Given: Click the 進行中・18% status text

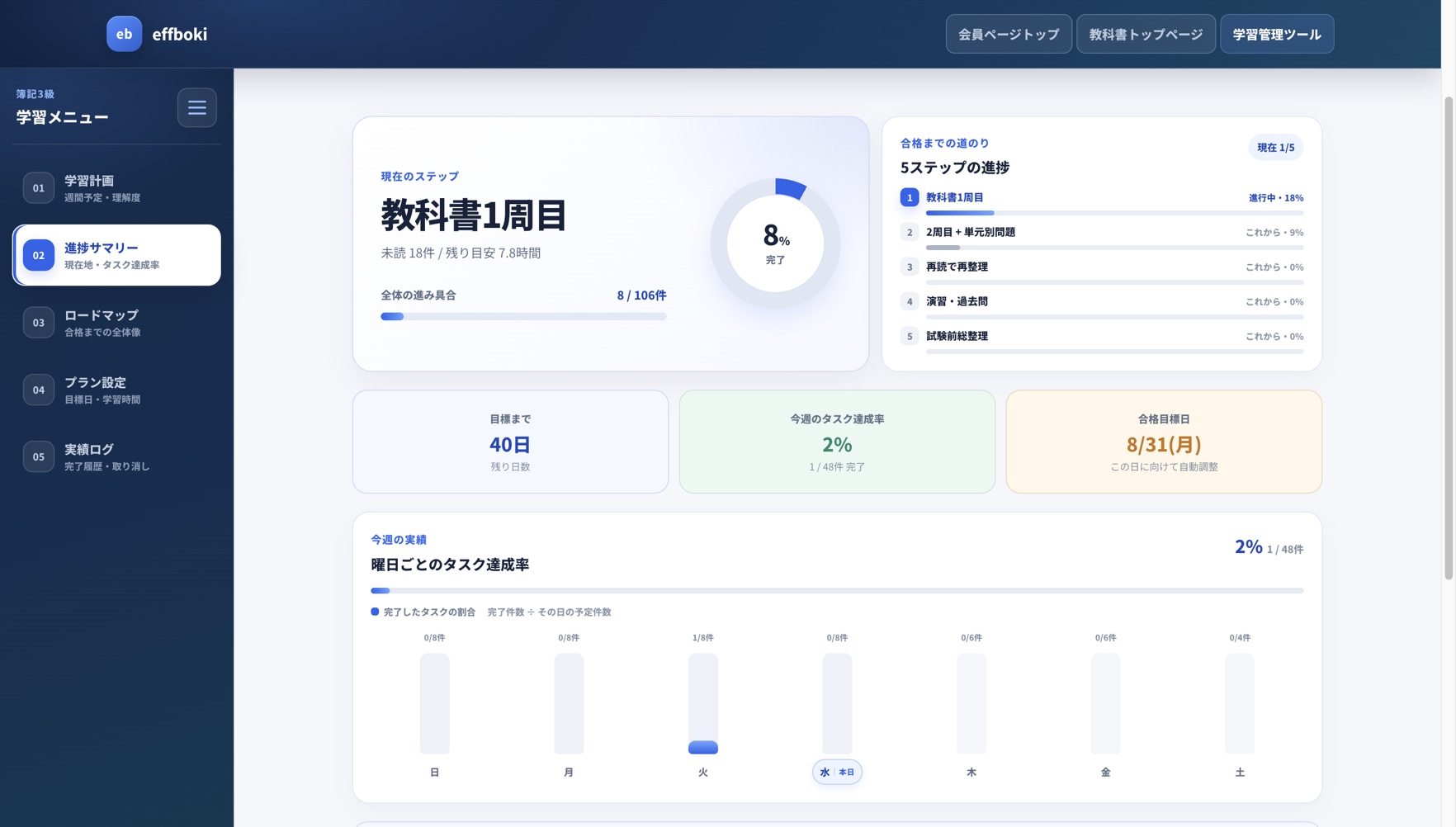Looking at the screenshot, I should click(1276, 198).
